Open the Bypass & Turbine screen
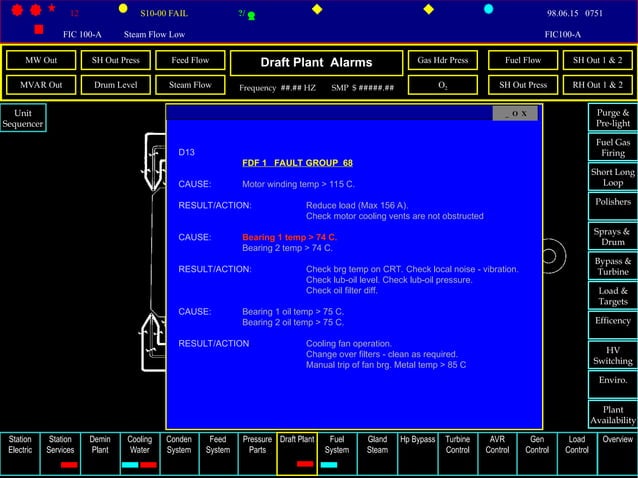 click(613, 266)
